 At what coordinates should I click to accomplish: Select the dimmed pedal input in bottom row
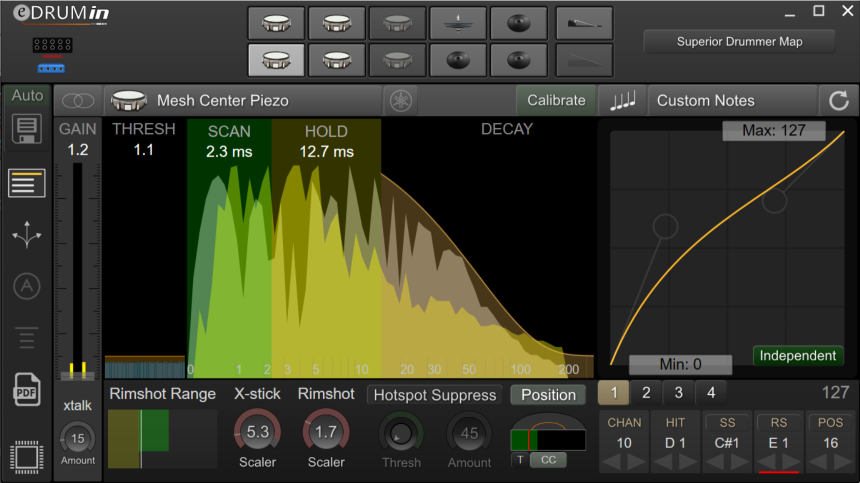[x=584, y=60]
